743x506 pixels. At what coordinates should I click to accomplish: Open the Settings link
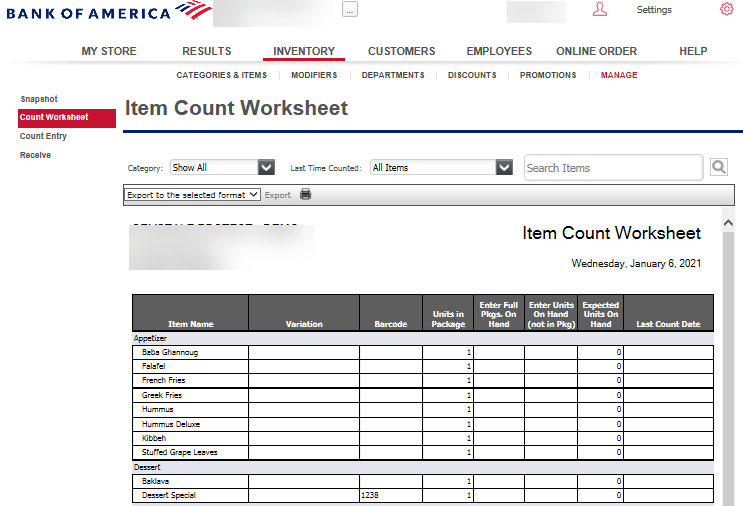(x=654, y=10)
